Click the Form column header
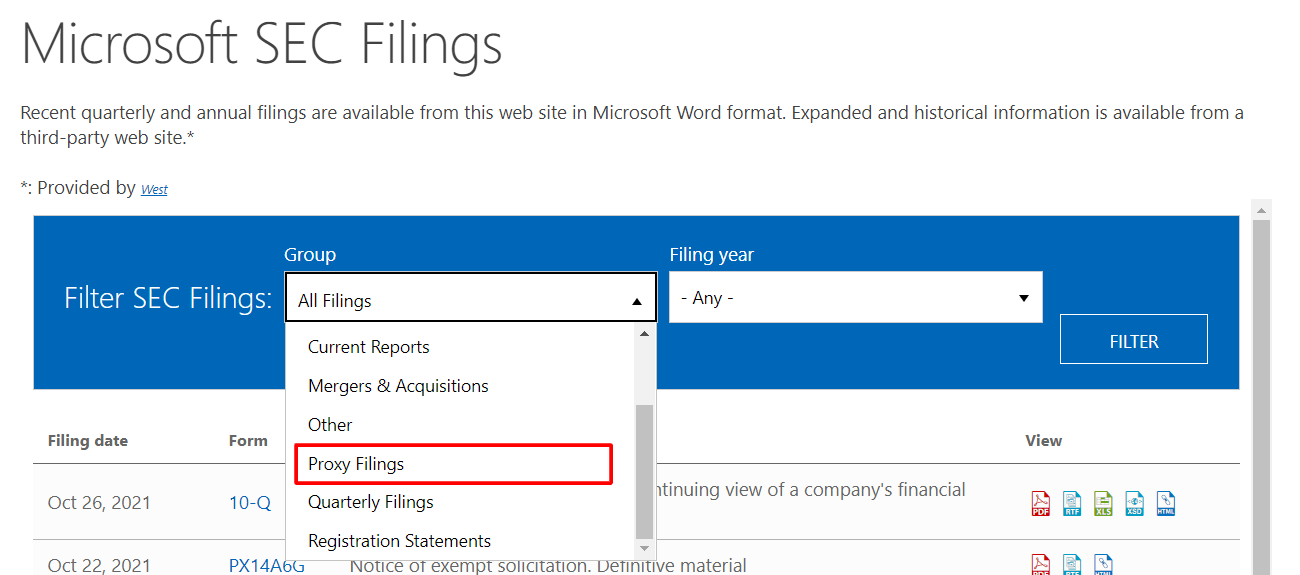Image resolution: width=1300 pixels, height=575 pixels. click(x=248, y=440)
